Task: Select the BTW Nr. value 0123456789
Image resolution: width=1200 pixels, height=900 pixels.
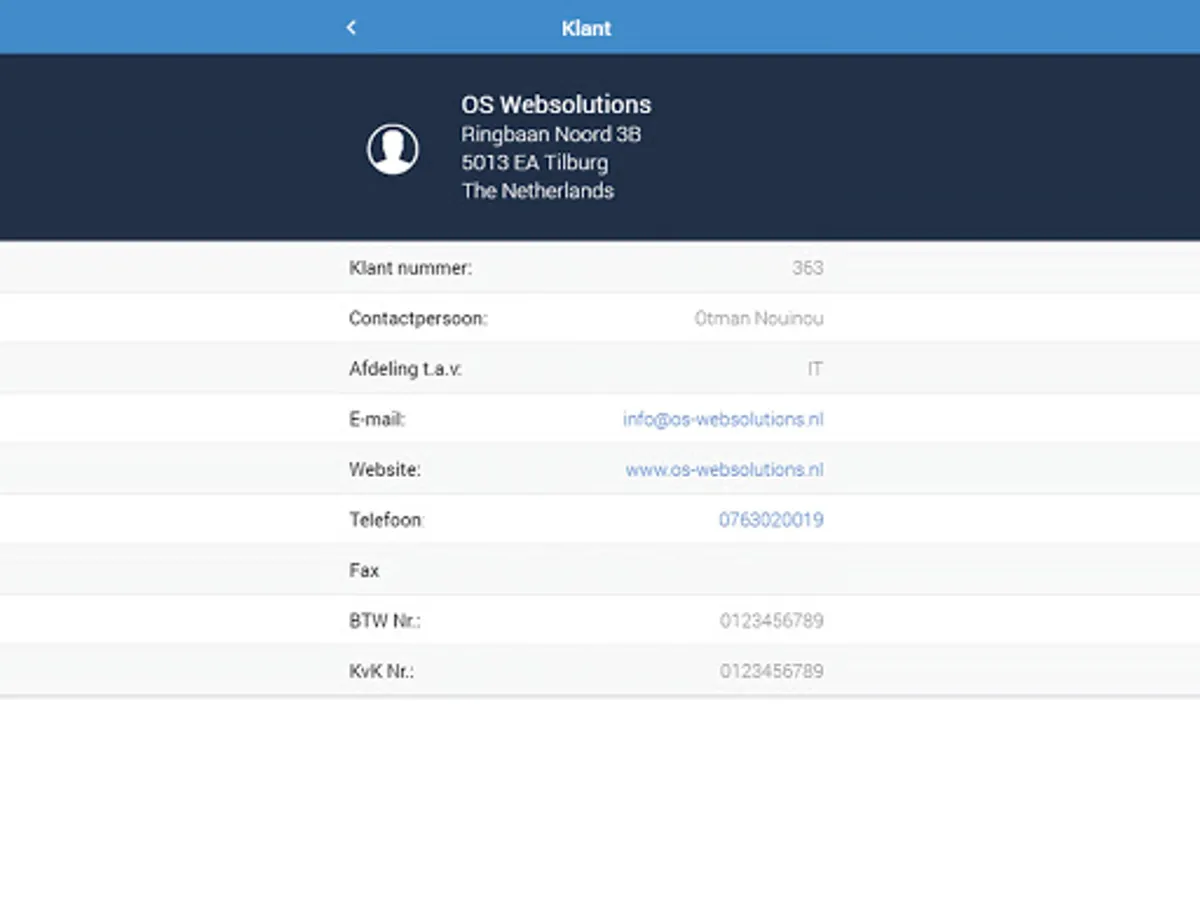Action: click(771, 621)
